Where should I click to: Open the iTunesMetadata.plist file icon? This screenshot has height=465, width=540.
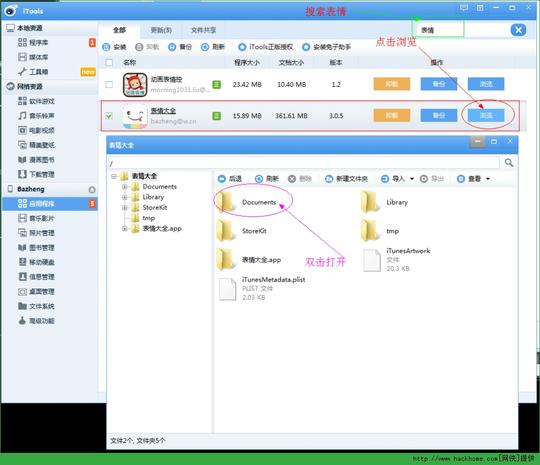(228, 289)
